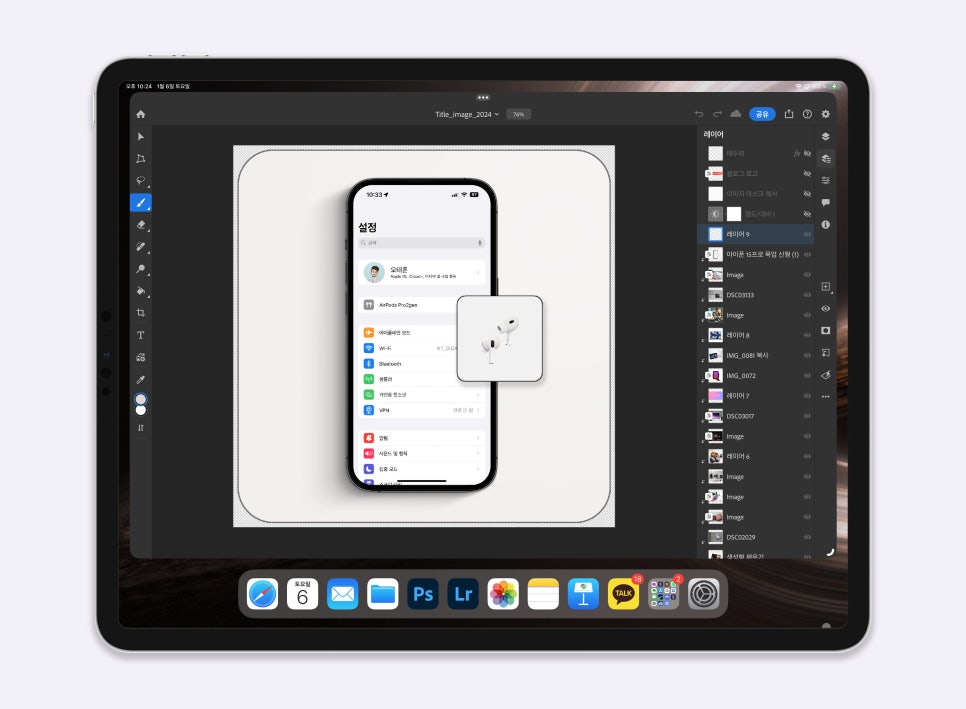966x709 pixels.
Task: Open the Files app from the dock
Action: click(383, 594)
